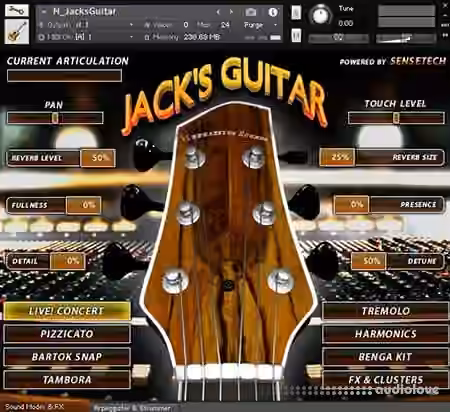Collapse the instrument header using minus icon
The height and width of the screenshot is (412, 450).
(x=44, y=12)
